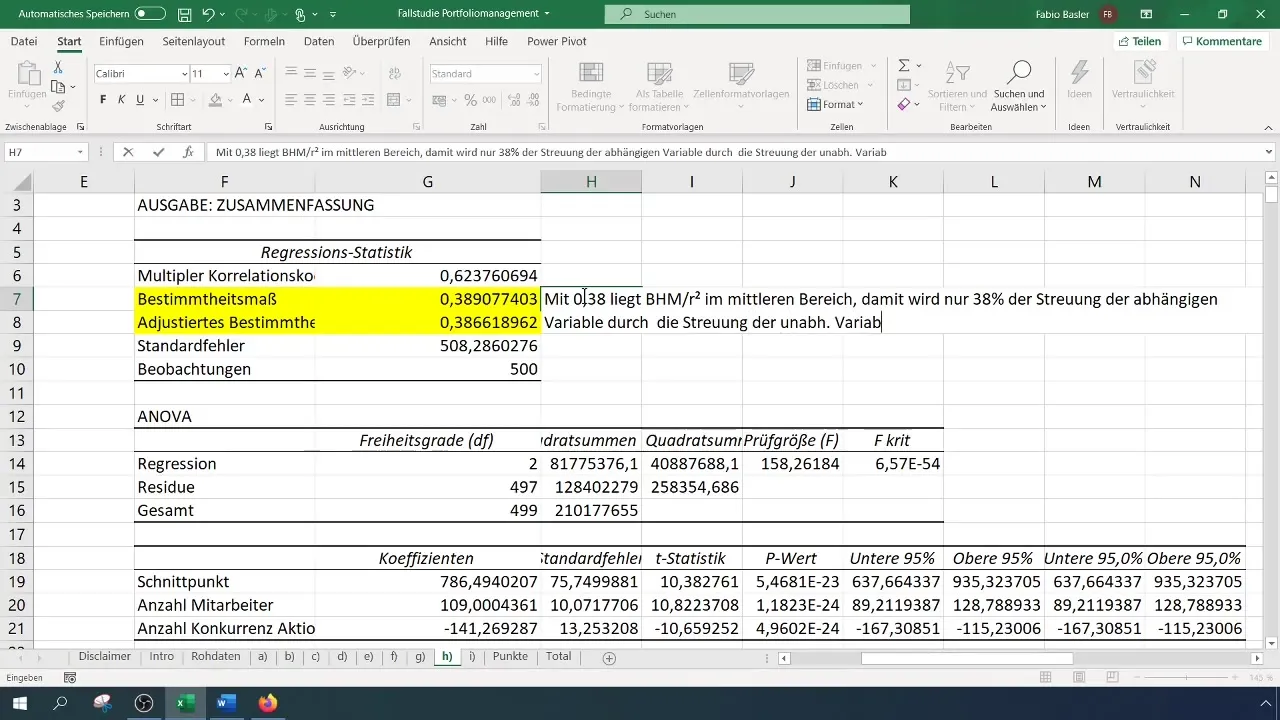Open Suchen und Auswählen menu
This screenshot has width=1280, height=720.
(1018, 86)
